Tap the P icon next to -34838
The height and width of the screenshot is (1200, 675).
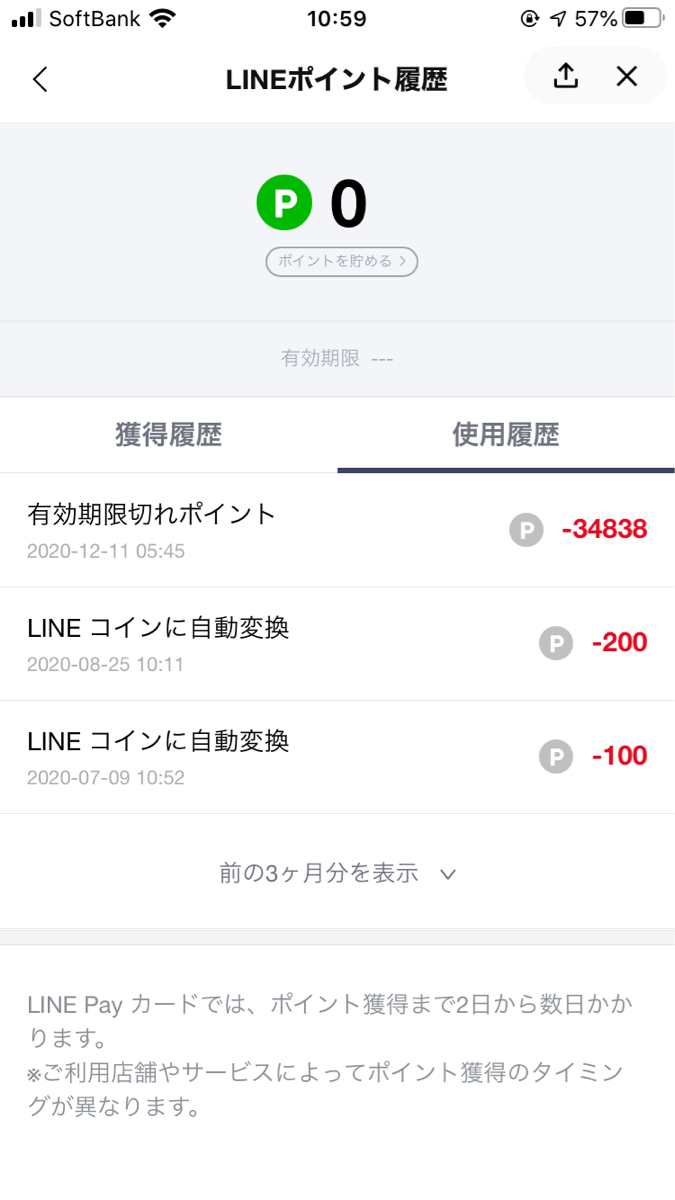pyautogui.click(x=525, y=530)
